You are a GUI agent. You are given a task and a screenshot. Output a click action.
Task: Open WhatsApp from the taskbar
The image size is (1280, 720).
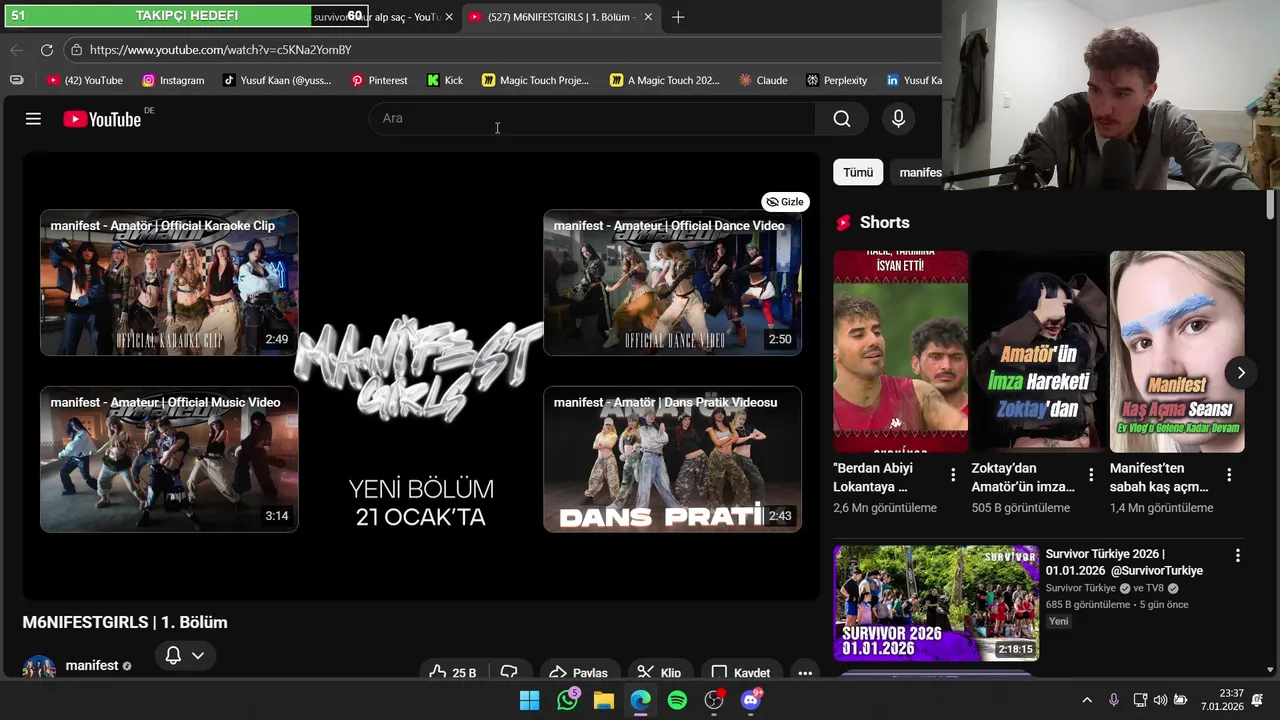coord(568,700)
